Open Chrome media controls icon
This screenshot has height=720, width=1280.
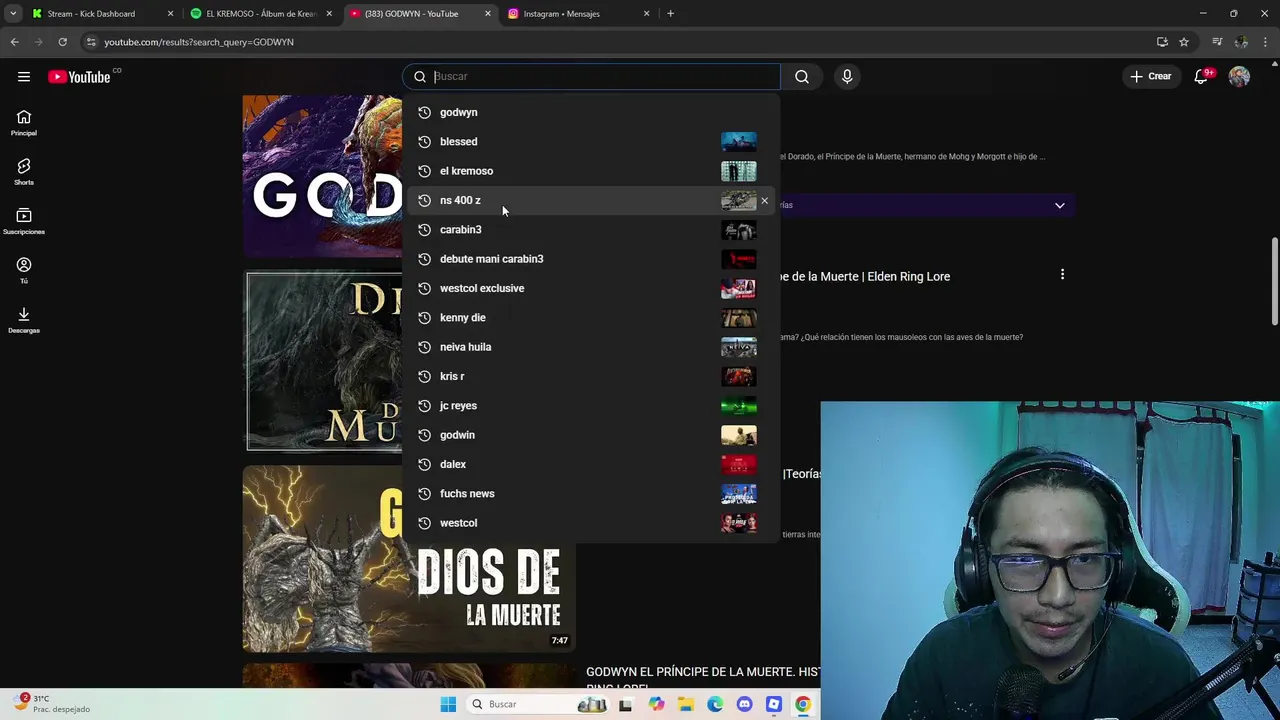click(x=1217, y=42)
